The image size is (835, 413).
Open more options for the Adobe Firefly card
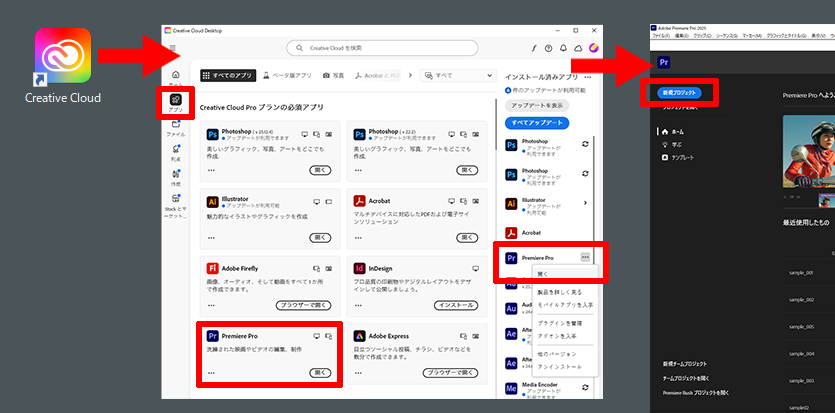click(211, 305)
